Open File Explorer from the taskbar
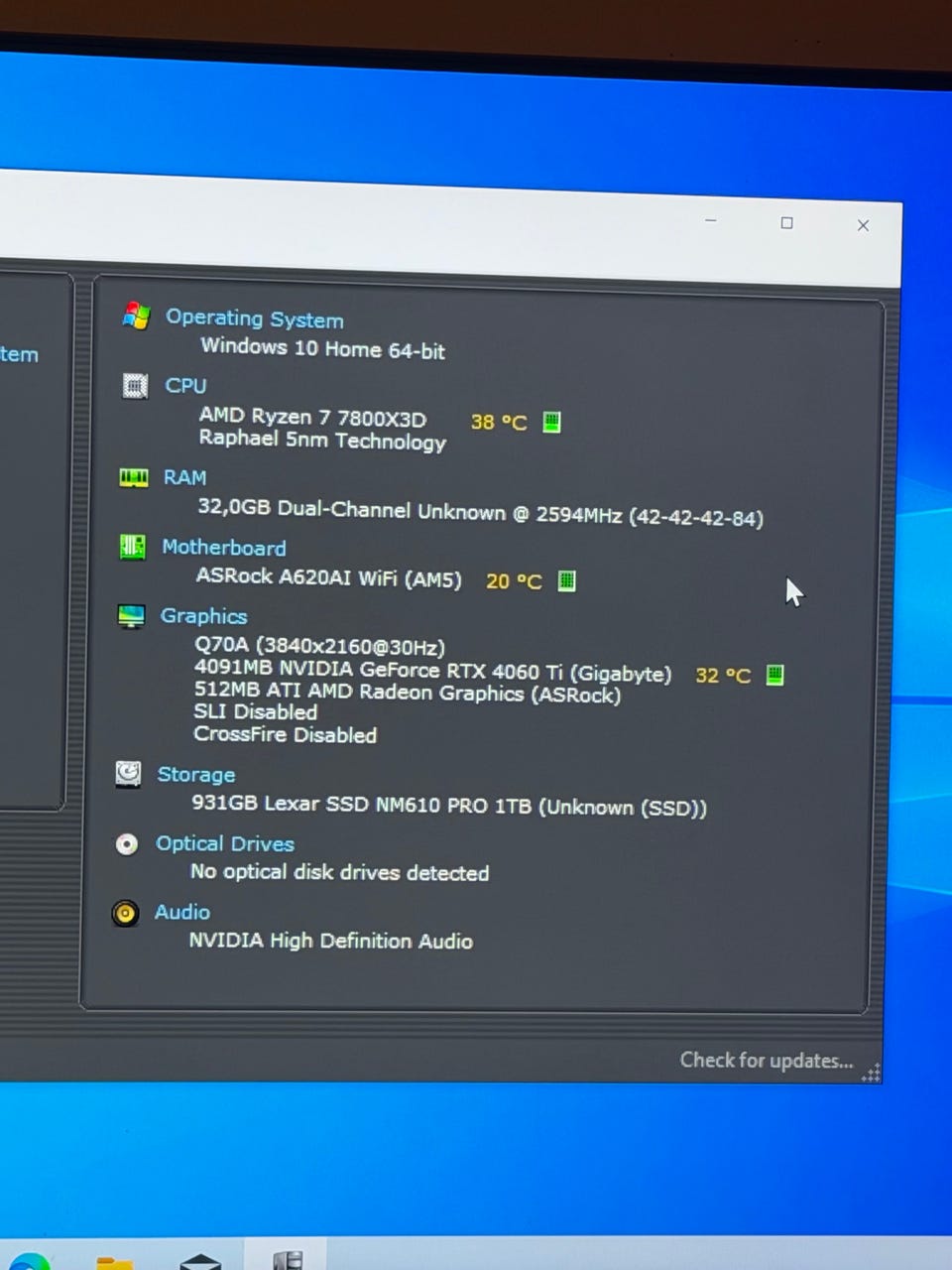952x1270 pixels. (x=114, y=1261)
